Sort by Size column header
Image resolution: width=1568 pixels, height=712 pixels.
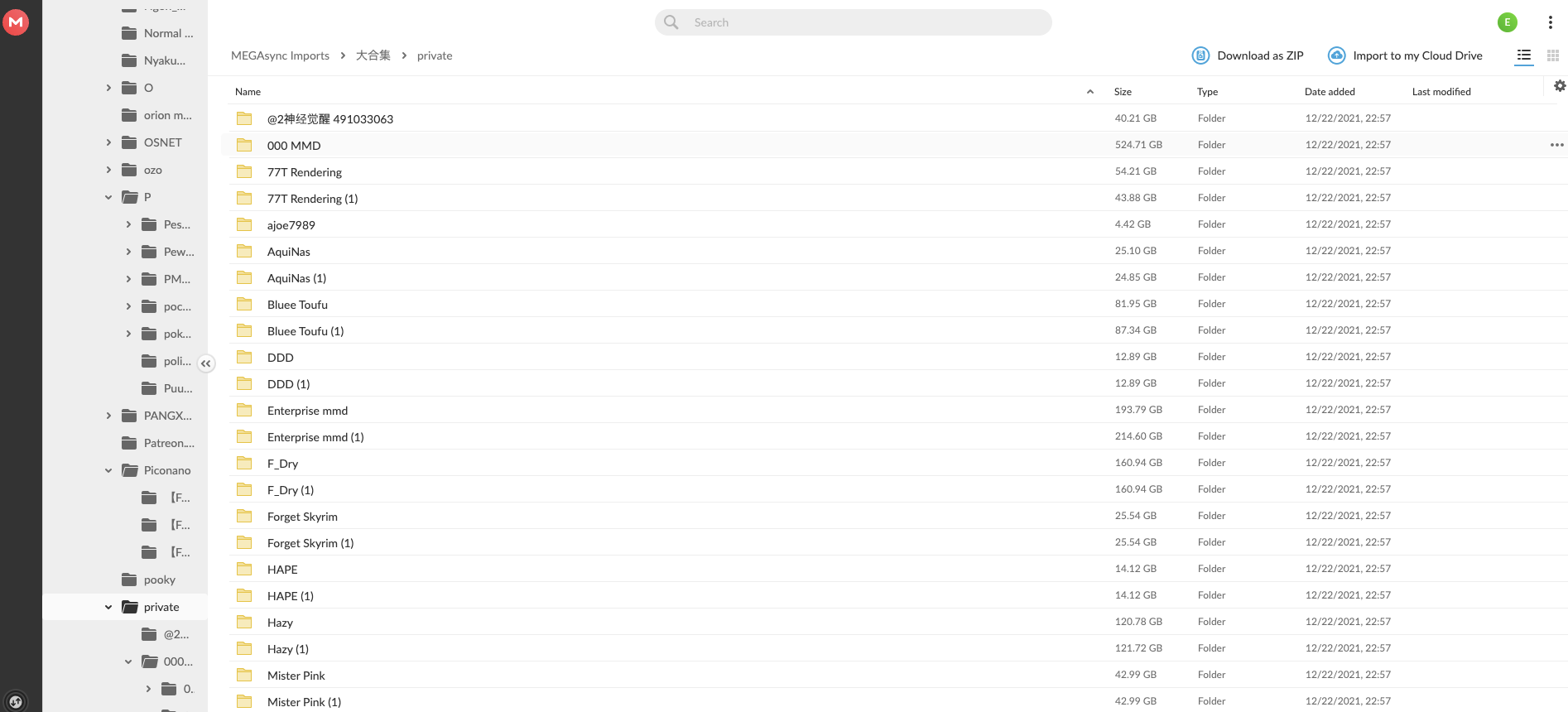coord(1123,92)
